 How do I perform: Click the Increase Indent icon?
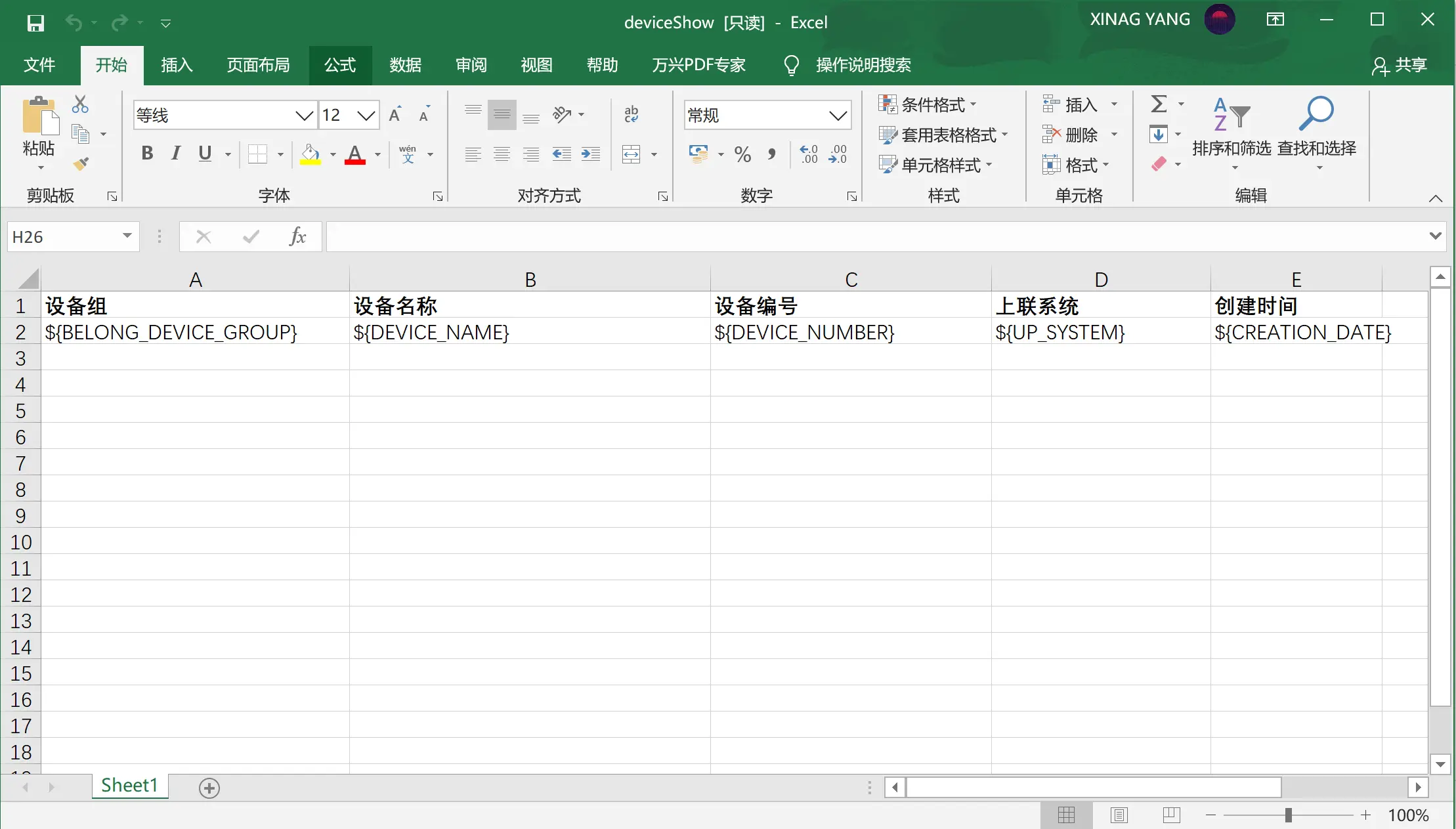(590, 155)
